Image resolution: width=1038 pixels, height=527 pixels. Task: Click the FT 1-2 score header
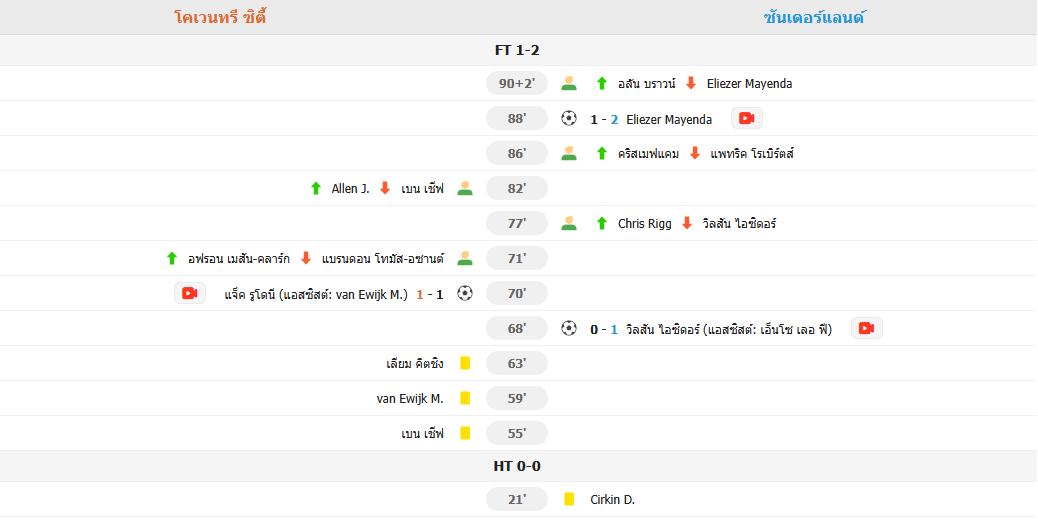click(517, 50)
